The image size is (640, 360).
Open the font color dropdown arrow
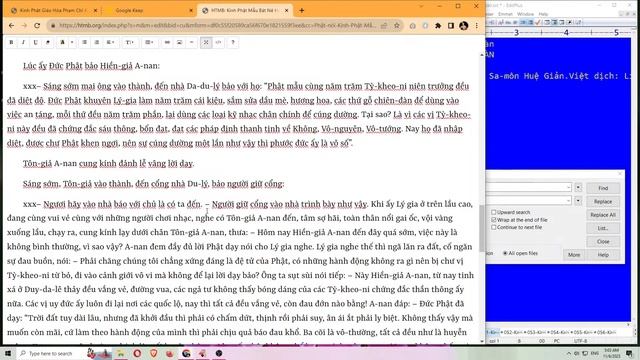pos(72,42)
